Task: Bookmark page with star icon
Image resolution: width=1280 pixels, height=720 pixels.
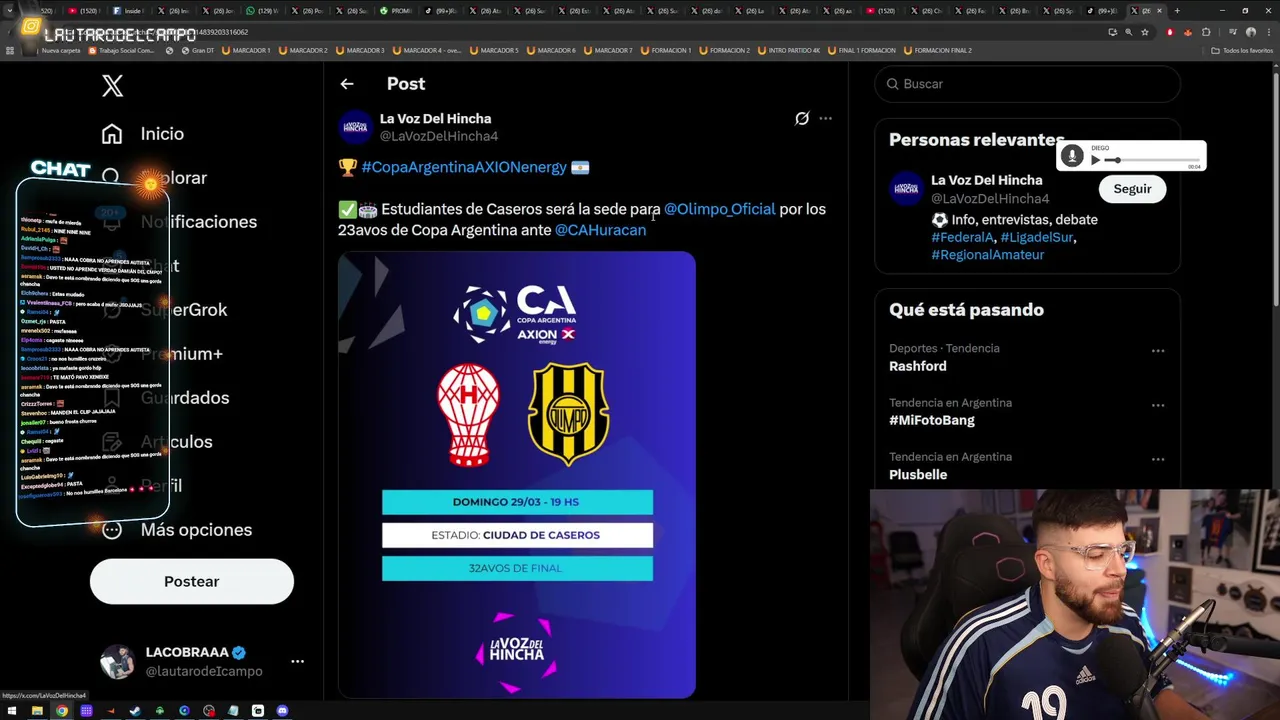Action: coord(1145,32)
